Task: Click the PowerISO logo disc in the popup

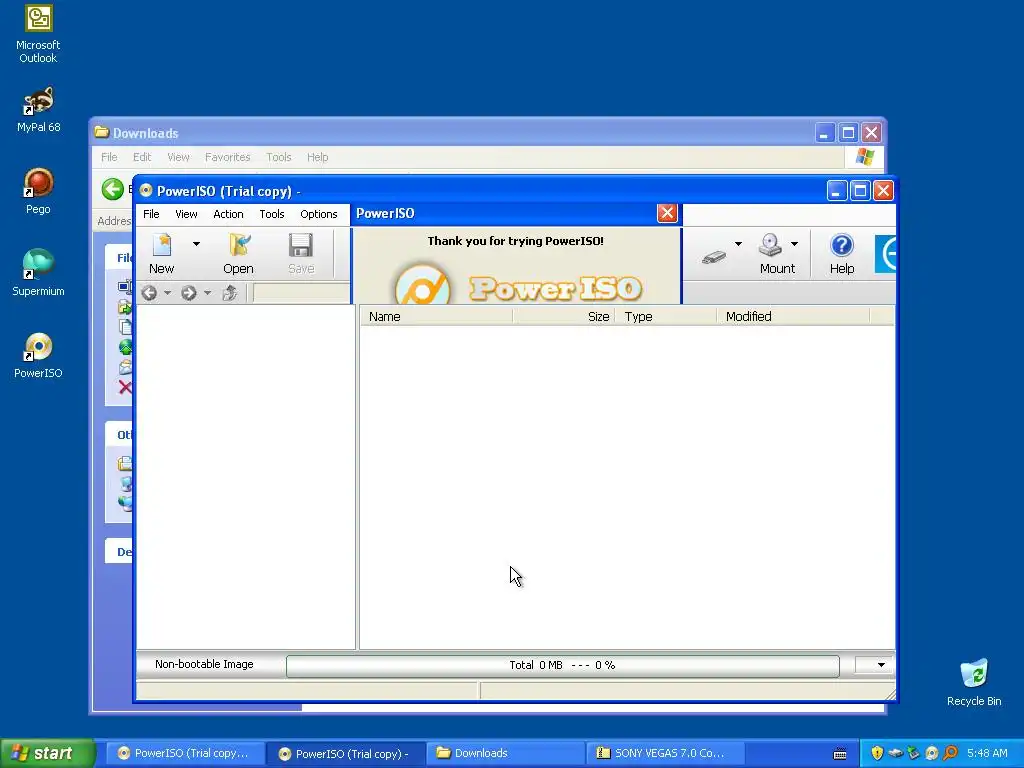Action: pyautogui.click(x=423, y=285)
